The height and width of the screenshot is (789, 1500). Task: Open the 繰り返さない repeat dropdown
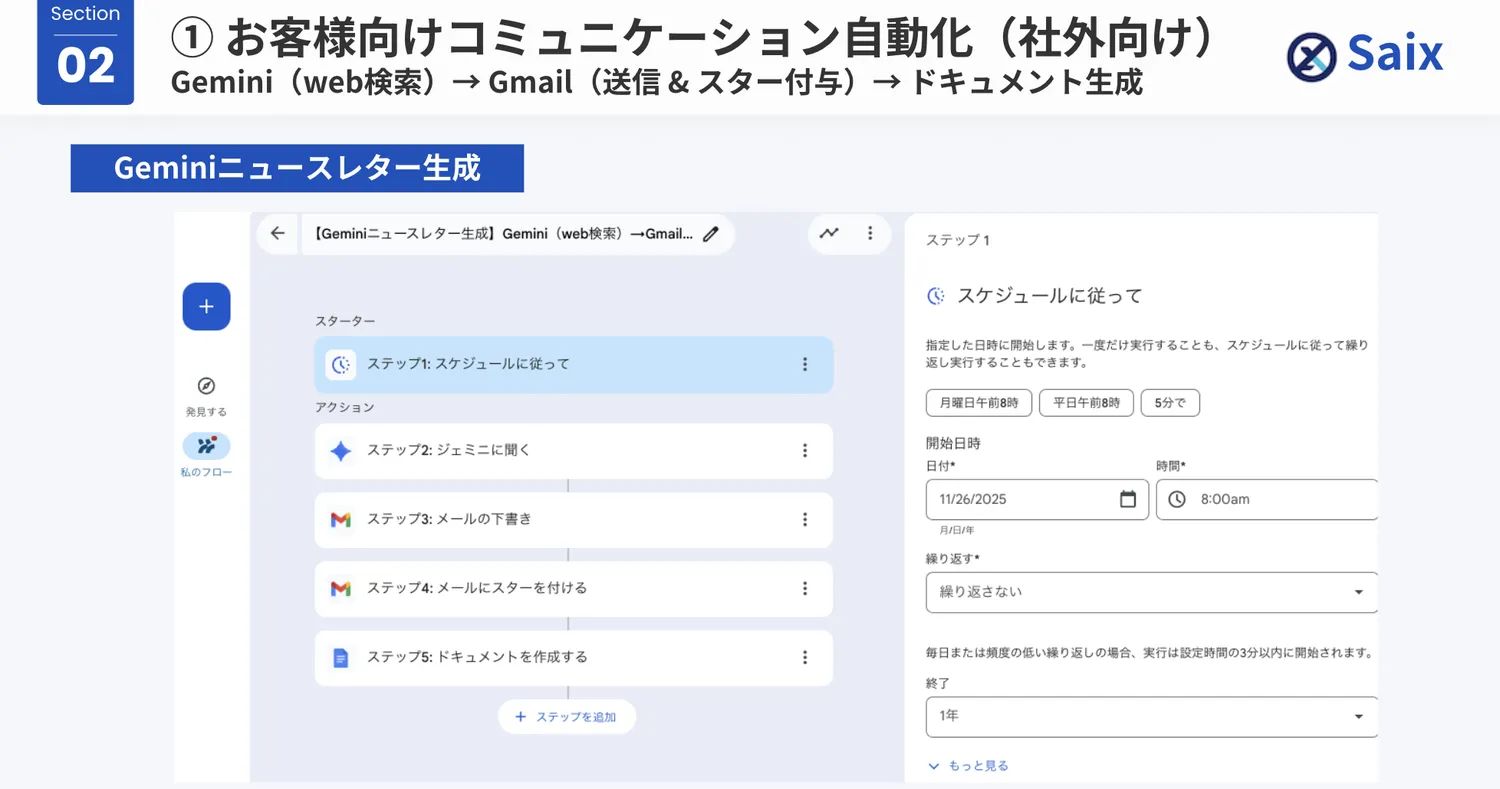[x=1152, y=592]
